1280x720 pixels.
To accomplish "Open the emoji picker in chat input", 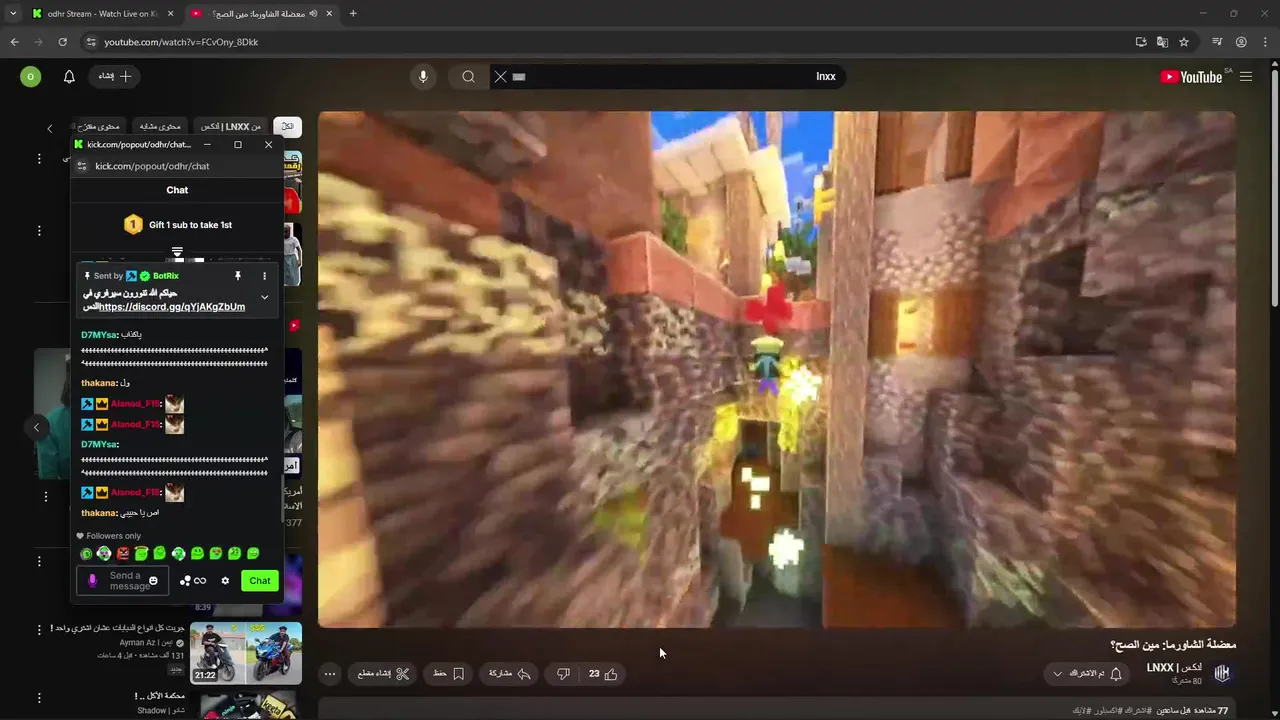I will [153, 581].
